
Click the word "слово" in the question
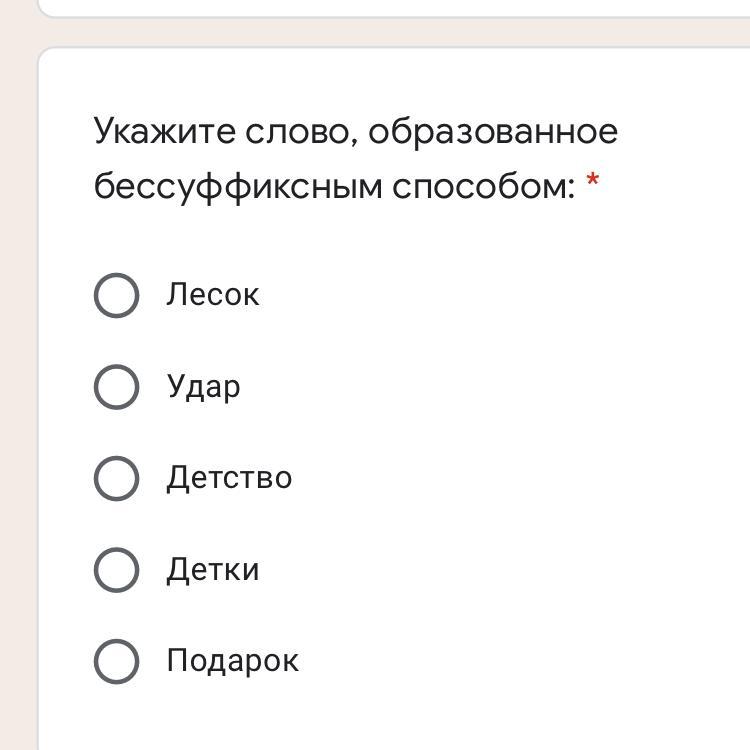pos(297,132)
